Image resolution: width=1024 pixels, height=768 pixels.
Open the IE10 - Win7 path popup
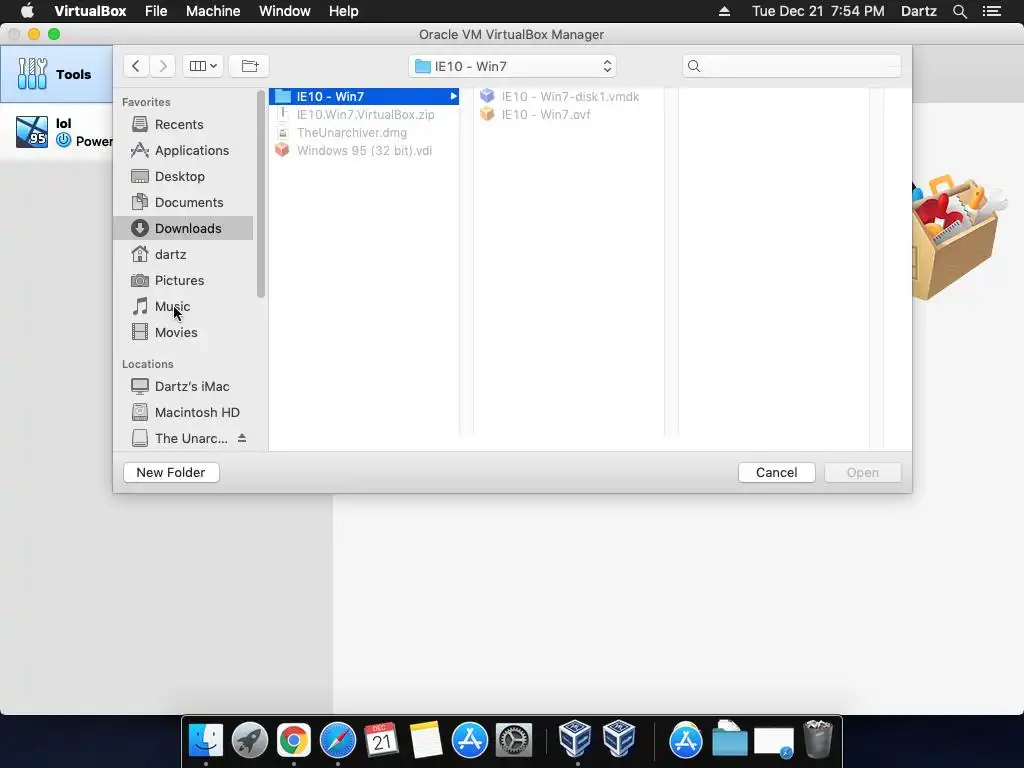513,66
